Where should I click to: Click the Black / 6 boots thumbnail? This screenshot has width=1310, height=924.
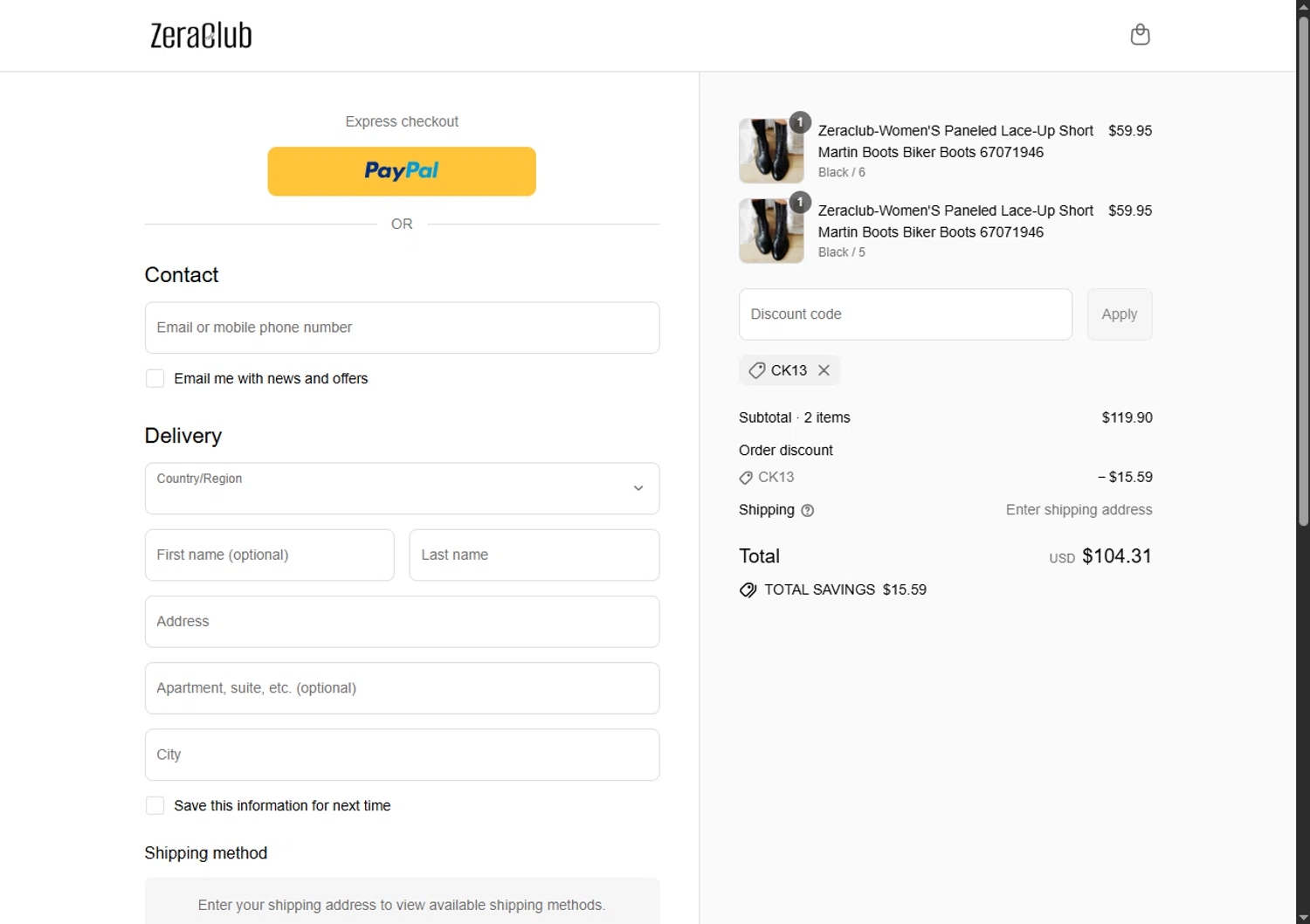tap(771, 150)
